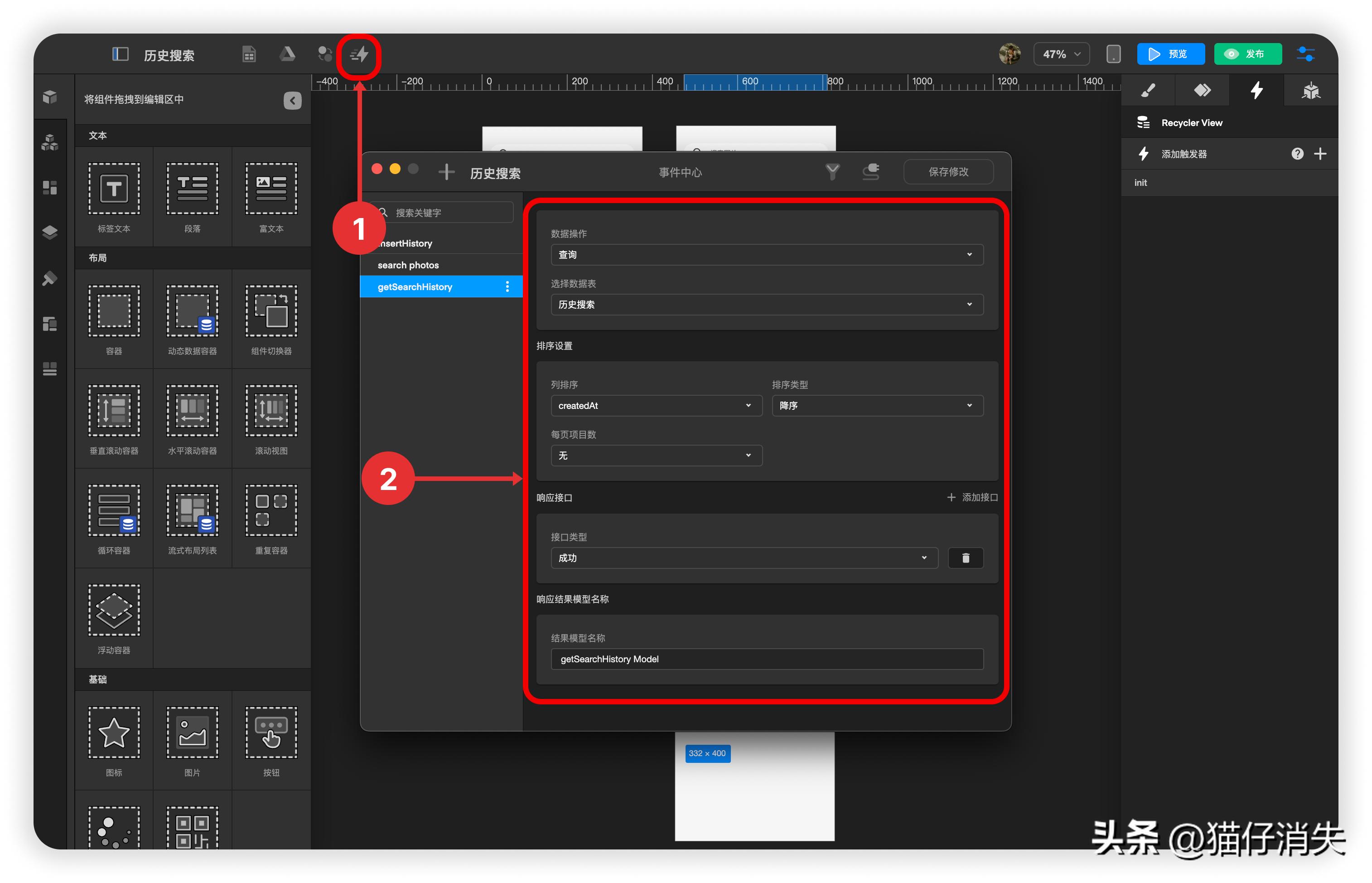1372x883 pixels.
Task: Collapse the component panel with arrow button
Action: point(292,100)
